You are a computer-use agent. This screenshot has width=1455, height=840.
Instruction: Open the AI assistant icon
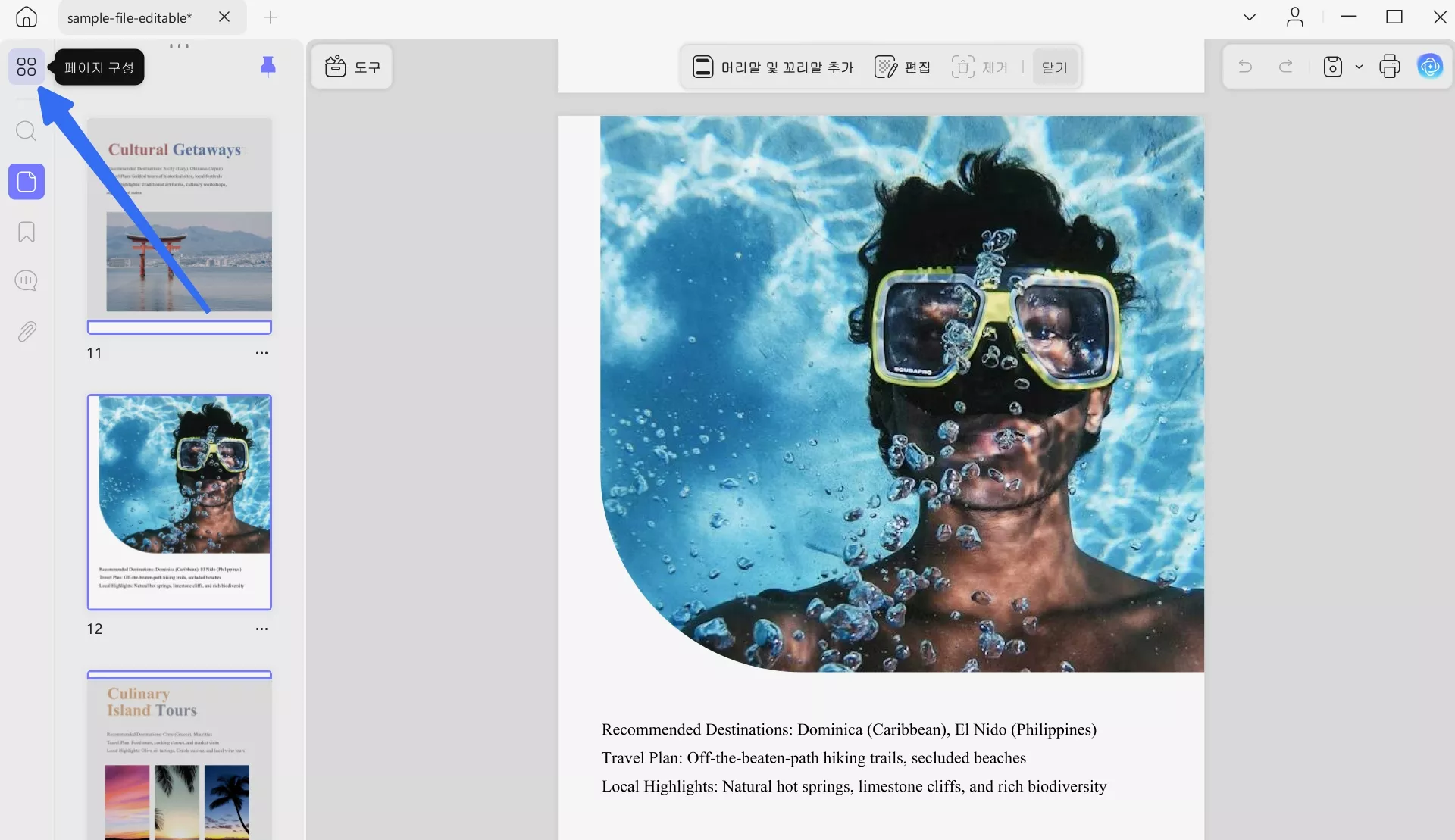click(x=1429, y=67)
